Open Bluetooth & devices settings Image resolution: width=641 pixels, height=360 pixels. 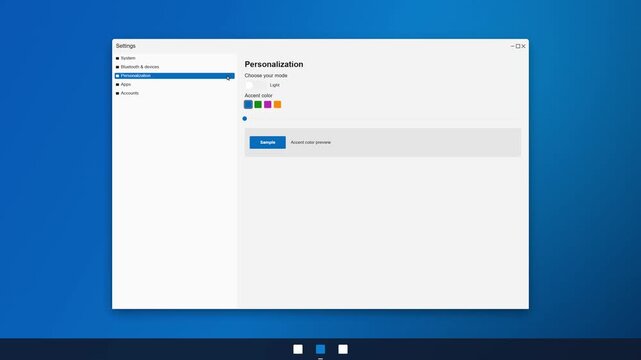point(175,67)
